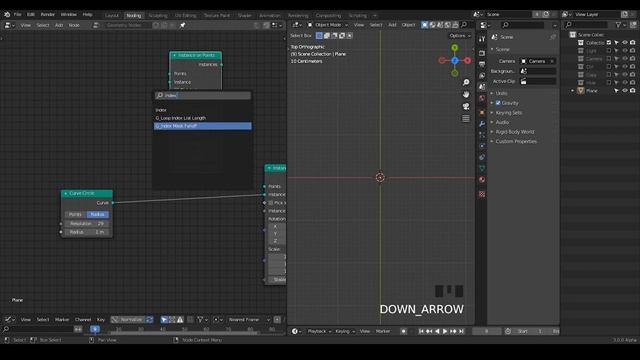Select the Radius mode in Curve Circle

[98, 214]
